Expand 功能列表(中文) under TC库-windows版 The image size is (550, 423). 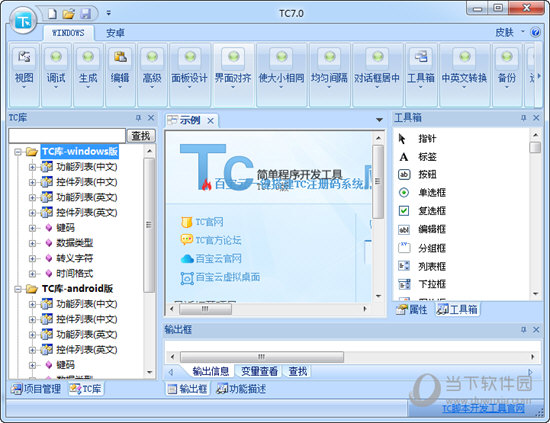[x=33, y=167]
